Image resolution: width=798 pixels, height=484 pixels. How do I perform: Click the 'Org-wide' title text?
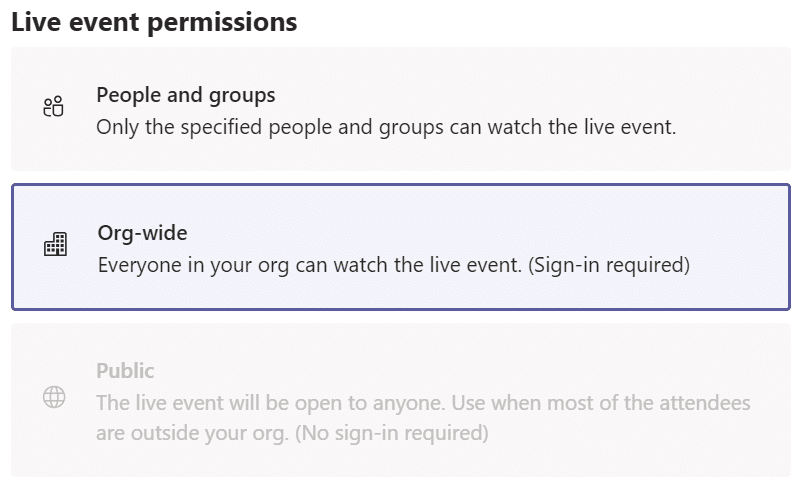point(142,233)
